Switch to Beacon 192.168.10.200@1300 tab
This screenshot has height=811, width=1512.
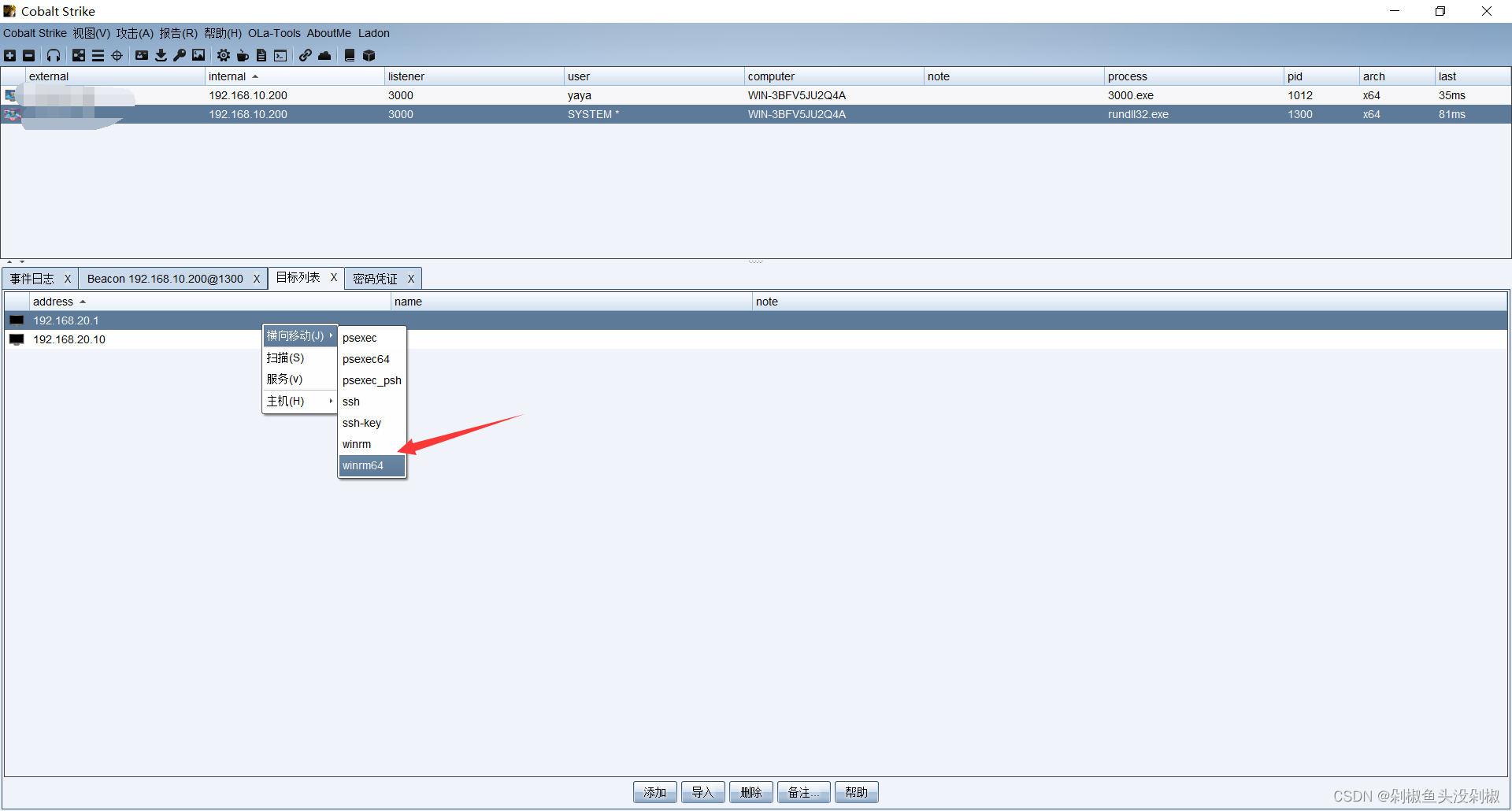(165, 279)
